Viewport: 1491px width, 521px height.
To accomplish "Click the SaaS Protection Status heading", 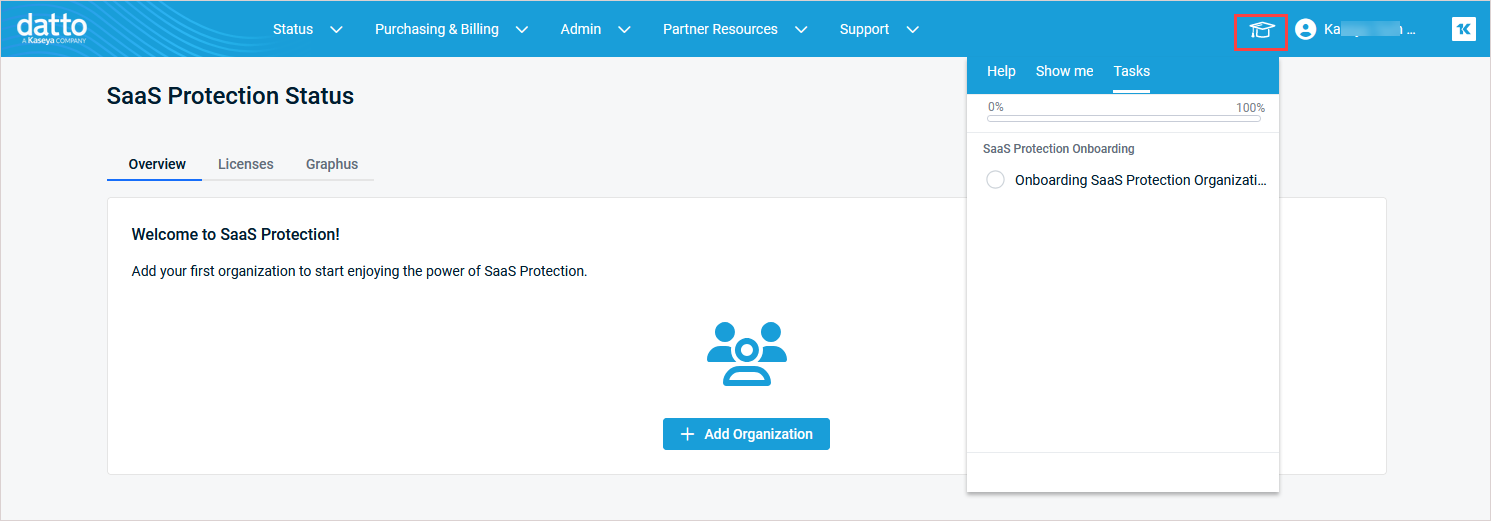I will pos(230,96).
